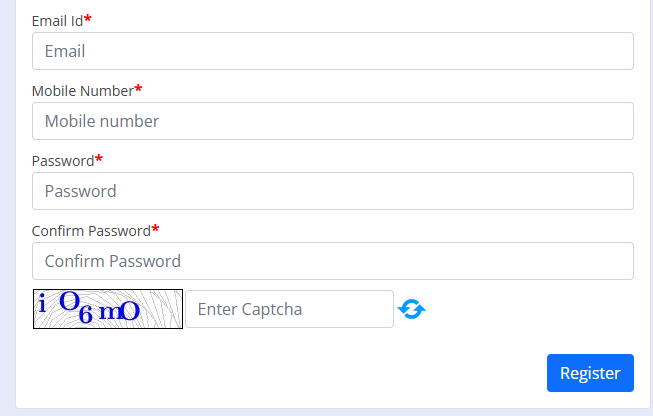Click the captcha image with distorted text
Screen dimensions: 653x416
pyautogui.click(x=108, y=309)
